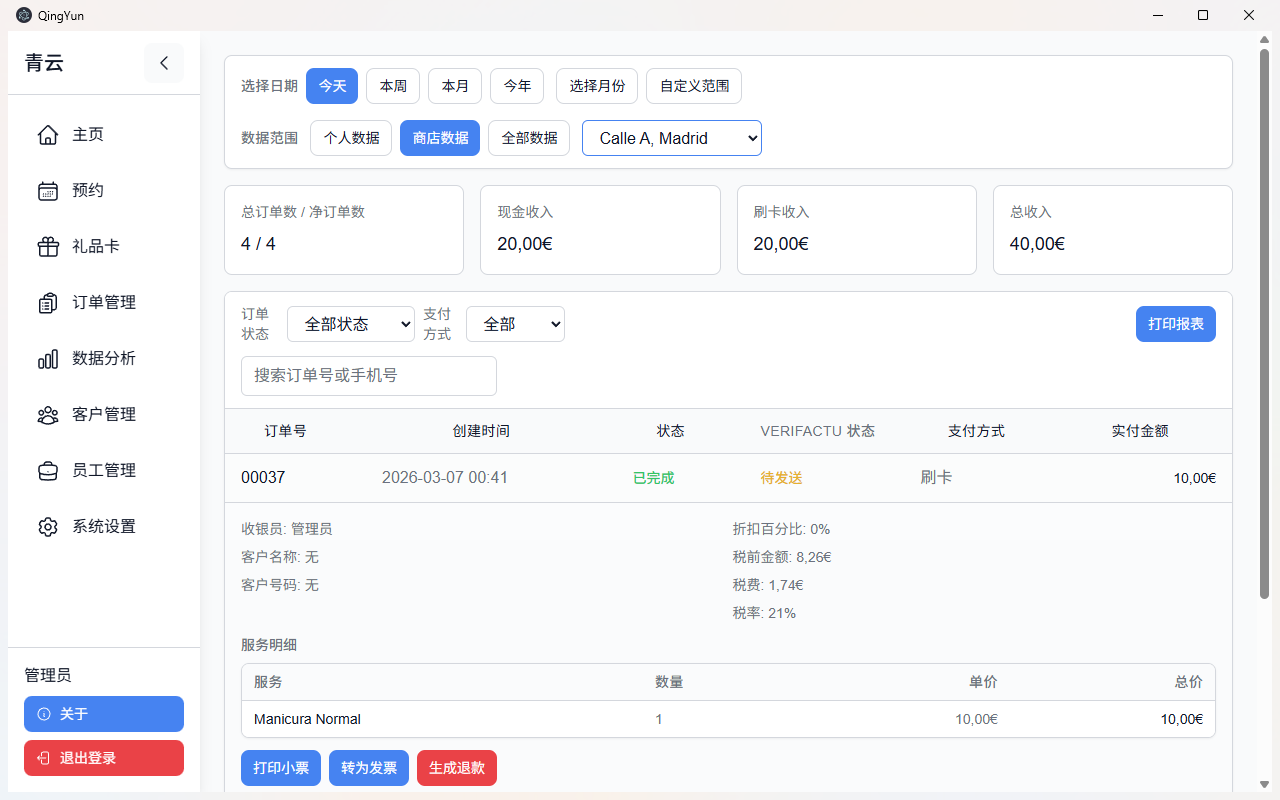Switch data scope to 全部数据
The image size is (1280, 800).
[x=529, y=138]
